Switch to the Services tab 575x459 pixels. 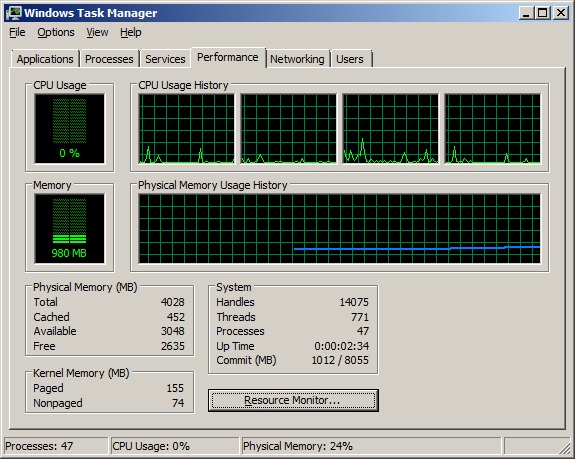[x=165, y=59]
